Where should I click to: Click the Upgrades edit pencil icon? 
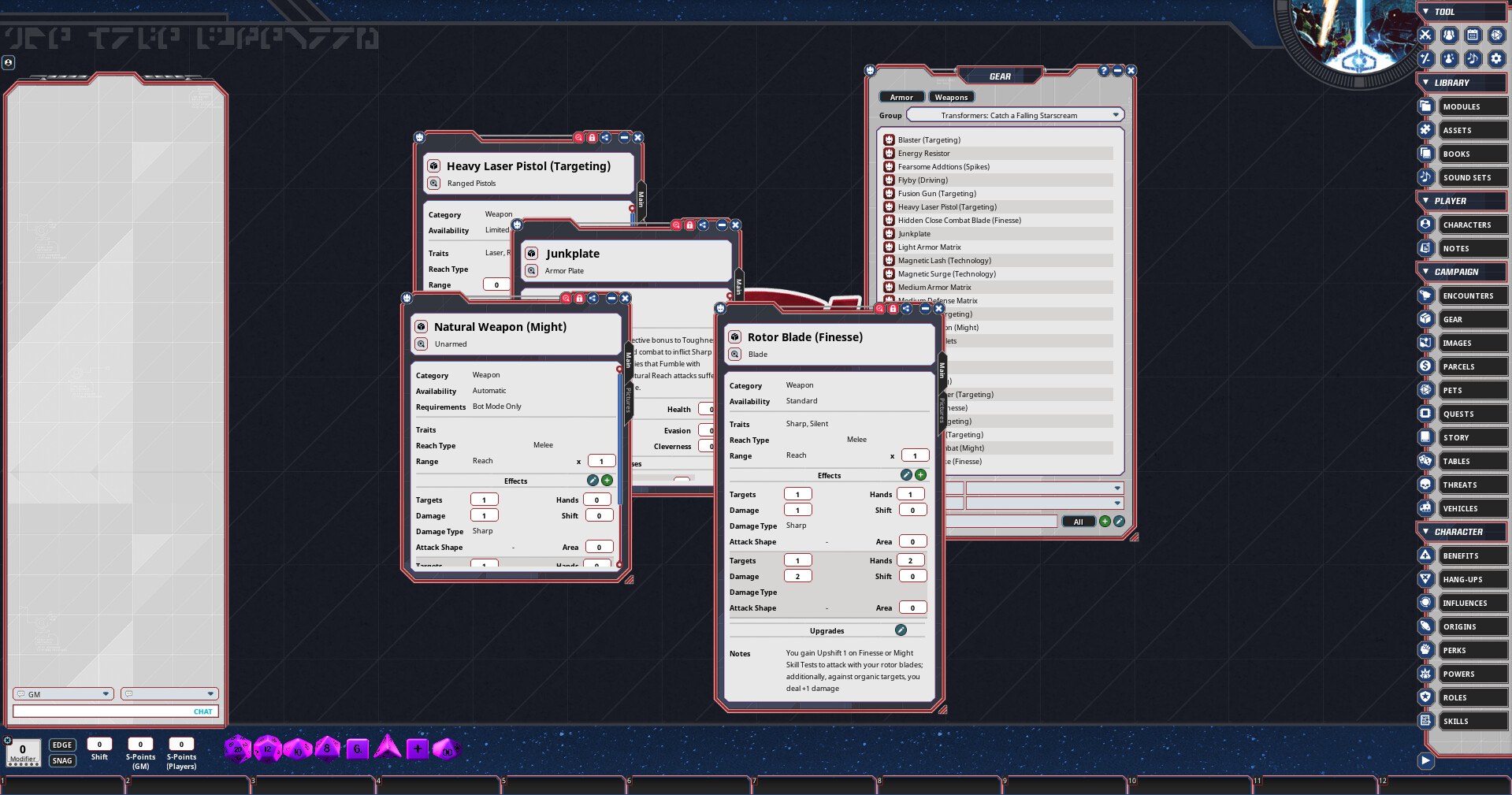click(901, 630)
